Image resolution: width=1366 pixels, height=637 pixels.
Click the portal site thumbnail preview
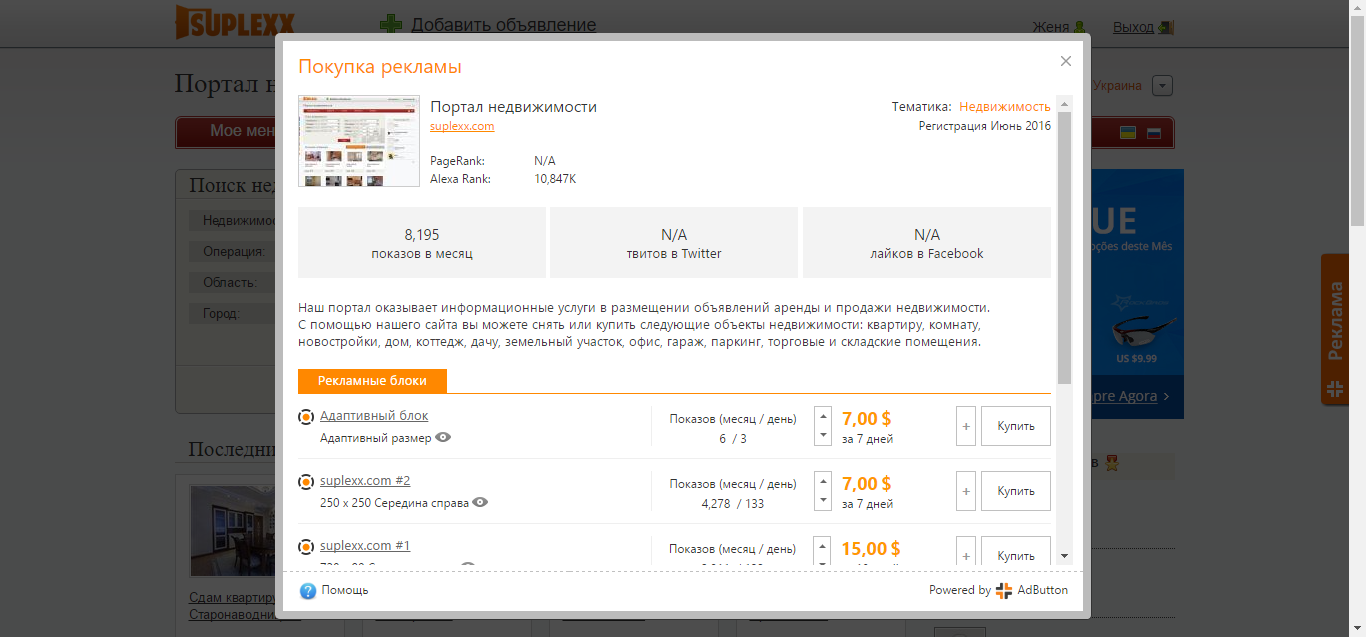(359, 141)
